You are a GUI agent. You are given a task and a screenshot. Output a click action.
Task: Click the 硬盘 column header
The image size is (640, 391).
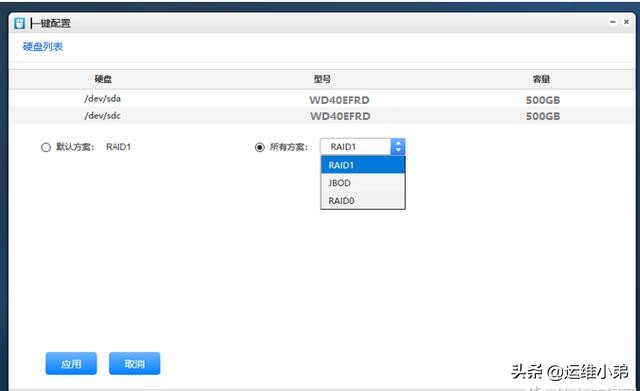point(103,79)
